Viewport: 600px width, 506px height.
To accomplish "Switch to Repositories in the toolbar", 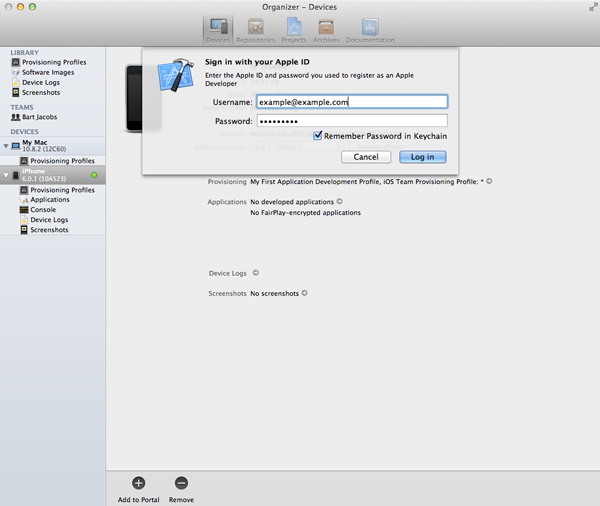I will pos(255,30).
